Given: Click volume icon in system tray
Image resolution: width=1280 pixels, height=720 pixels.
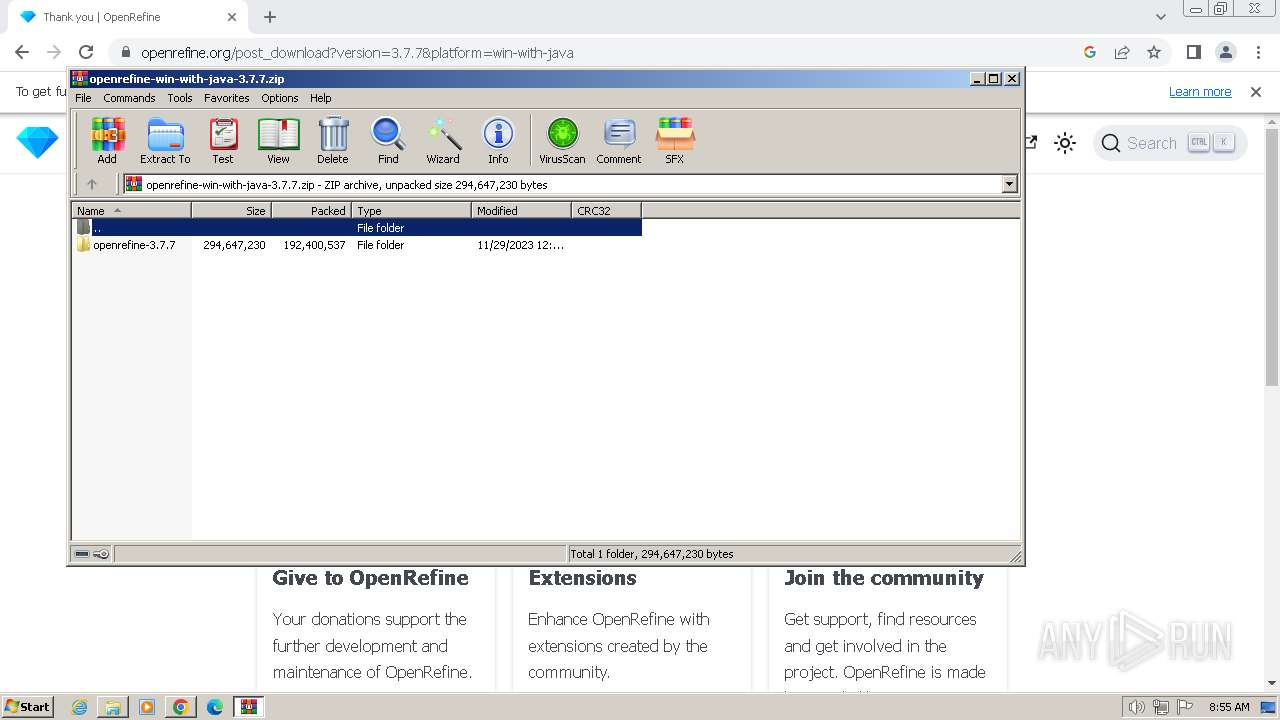Looking at the screenshot, I should coord(1136,707).
